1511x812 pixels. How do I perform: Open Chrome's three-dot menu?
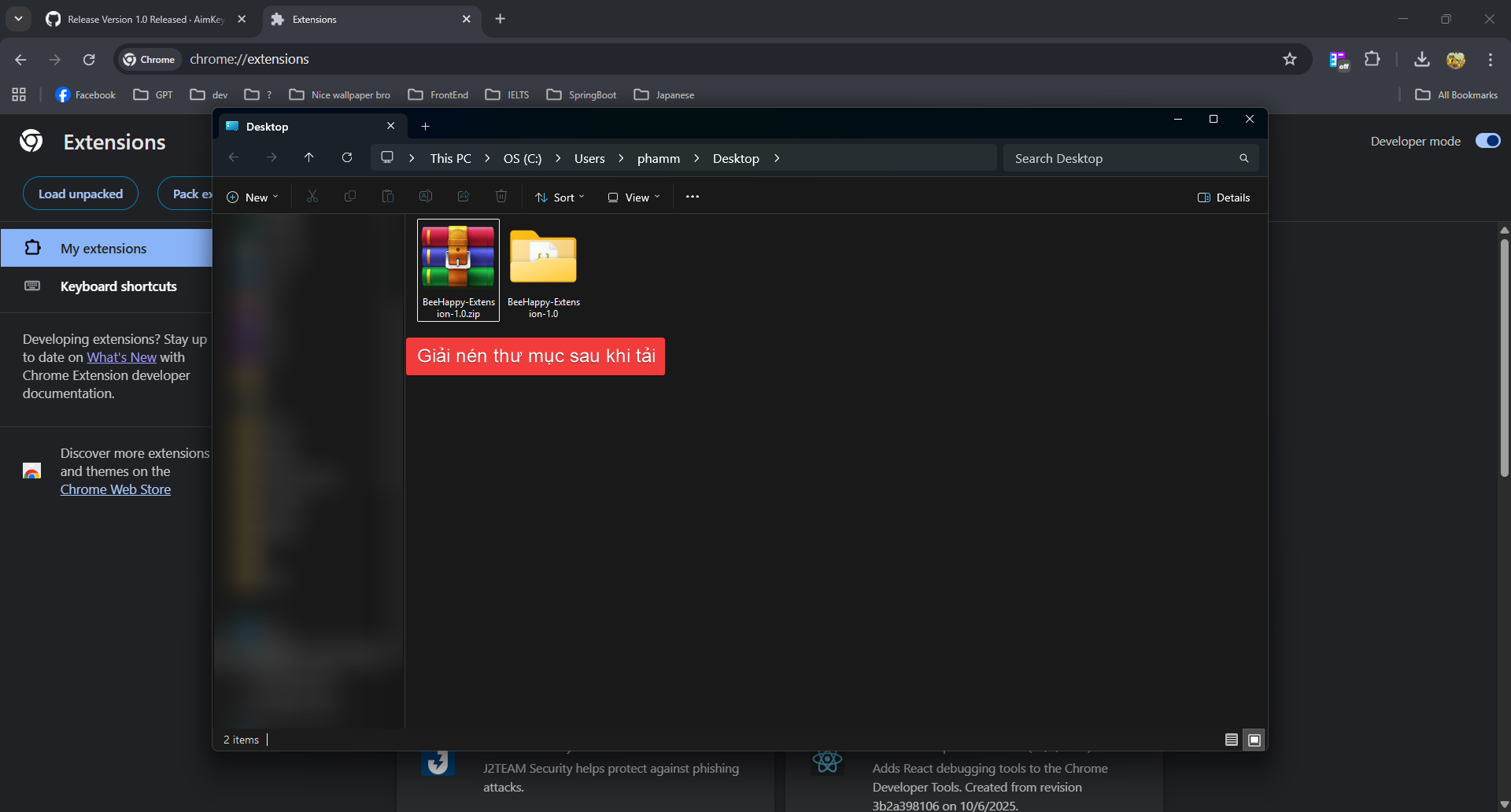pos(1489,59)
